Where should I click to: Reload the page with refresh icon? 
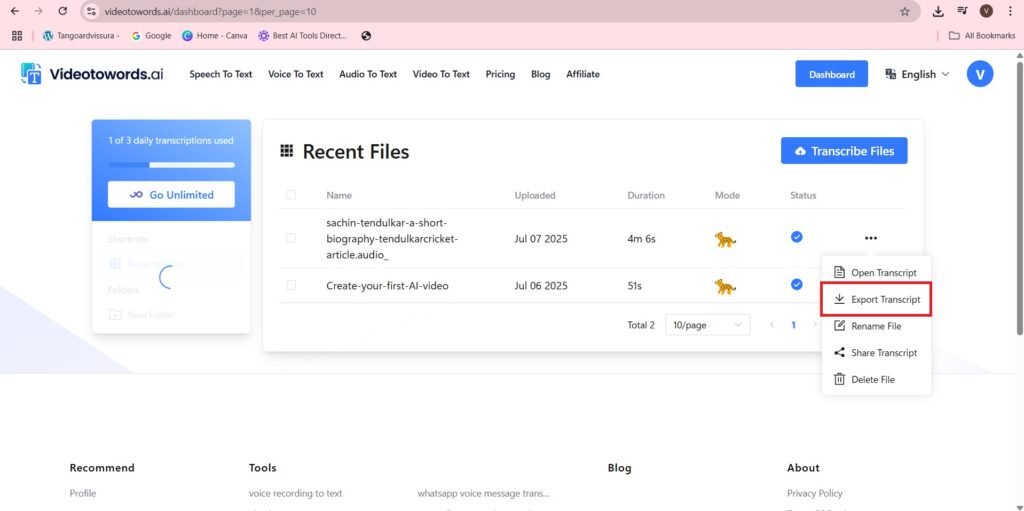63,11
